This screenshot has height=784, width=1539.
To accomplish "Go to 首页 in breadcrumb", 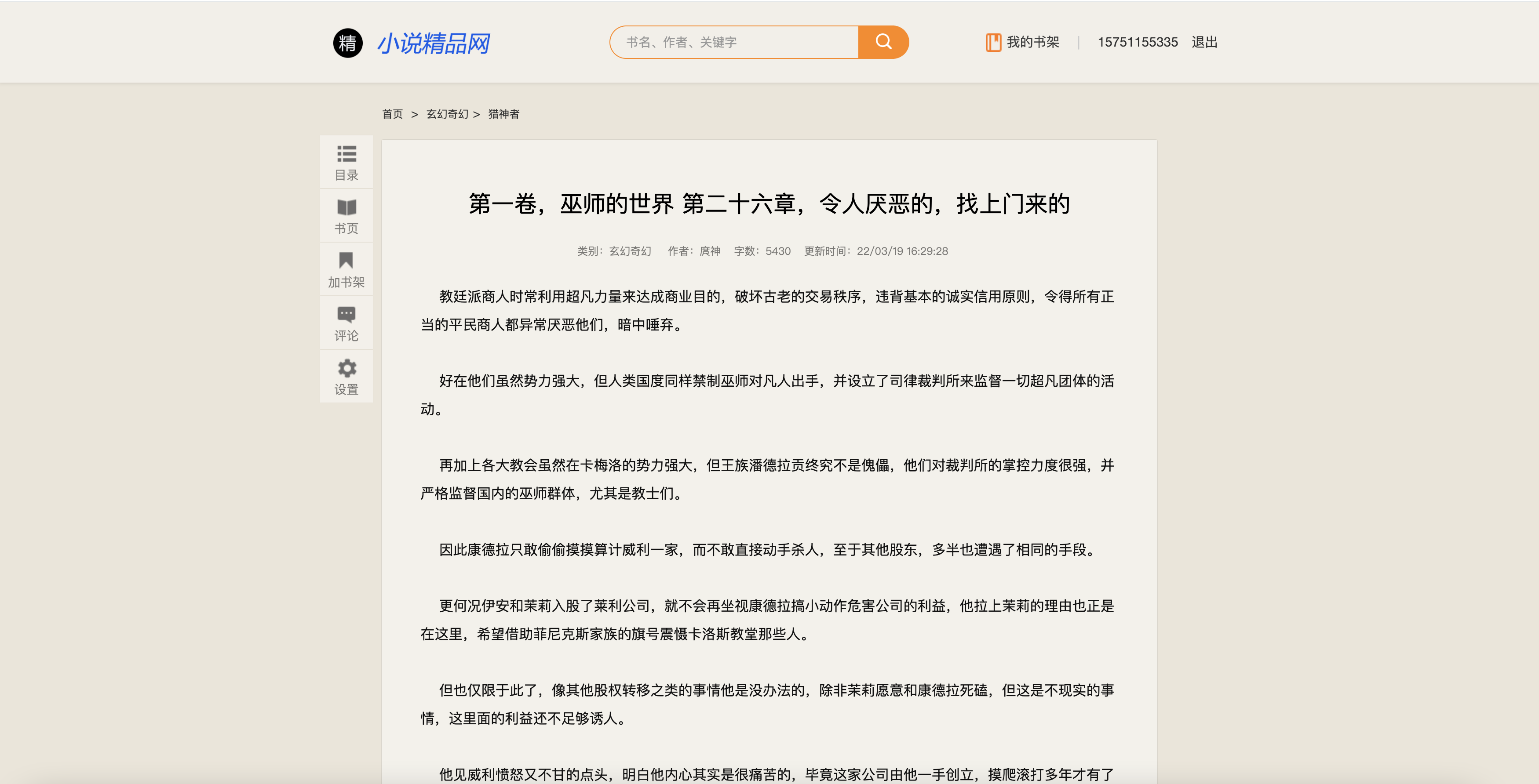I will 393,114.
